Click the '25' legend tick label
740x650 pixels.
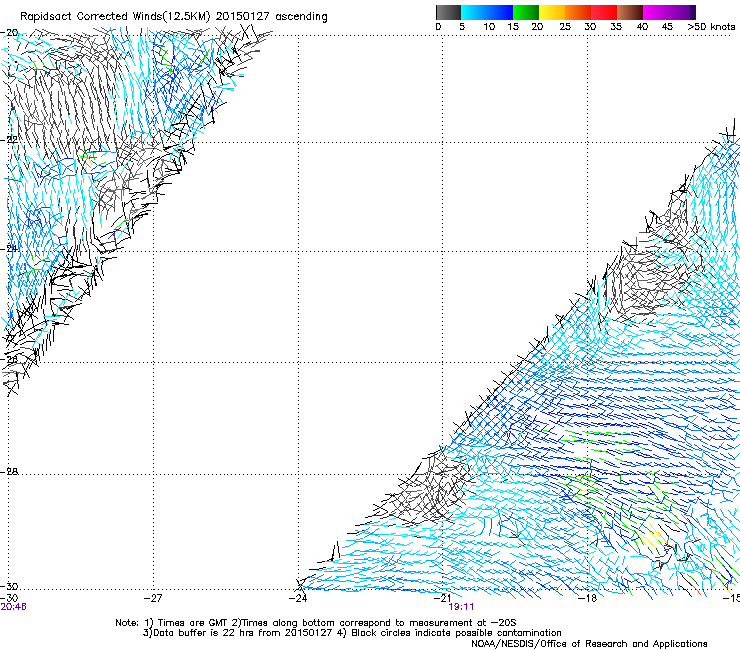click(564, 27)
